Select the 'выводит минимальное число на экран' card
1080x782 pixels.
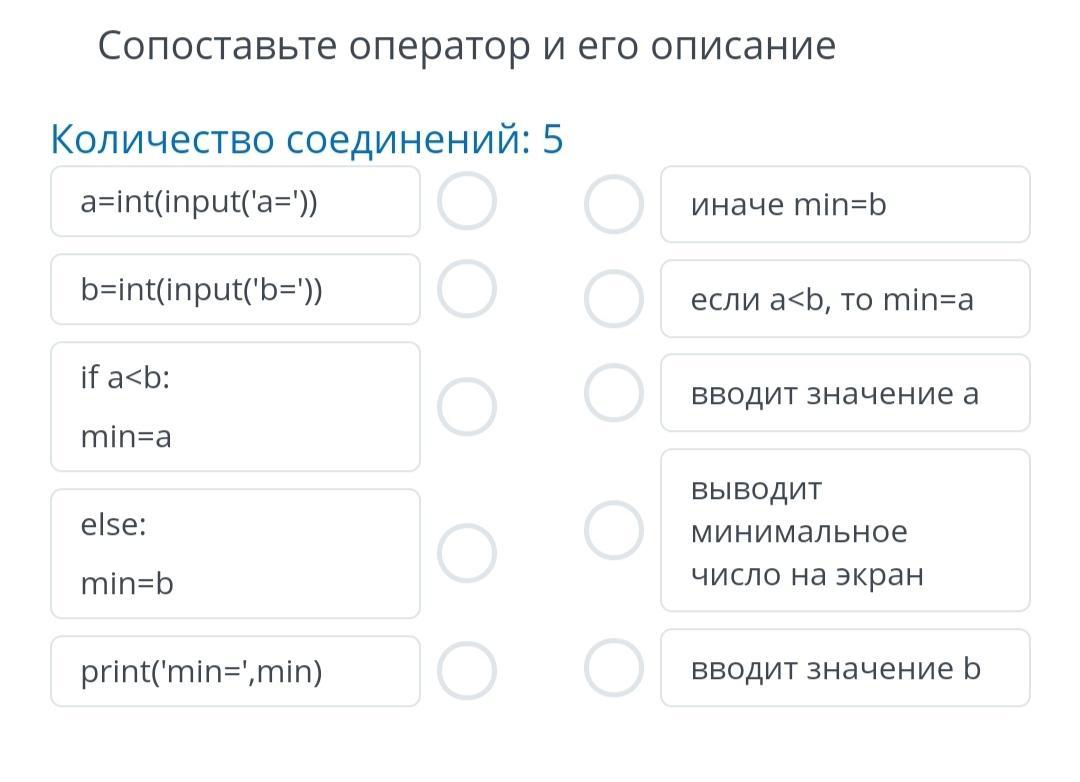pyautogui.click(x=845, y=531)
